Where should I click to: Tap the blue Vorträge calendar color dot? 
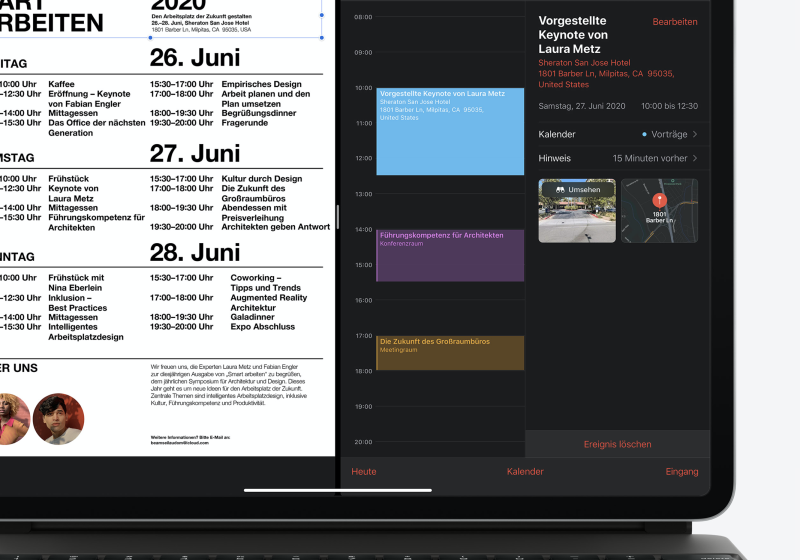point(644,134)
